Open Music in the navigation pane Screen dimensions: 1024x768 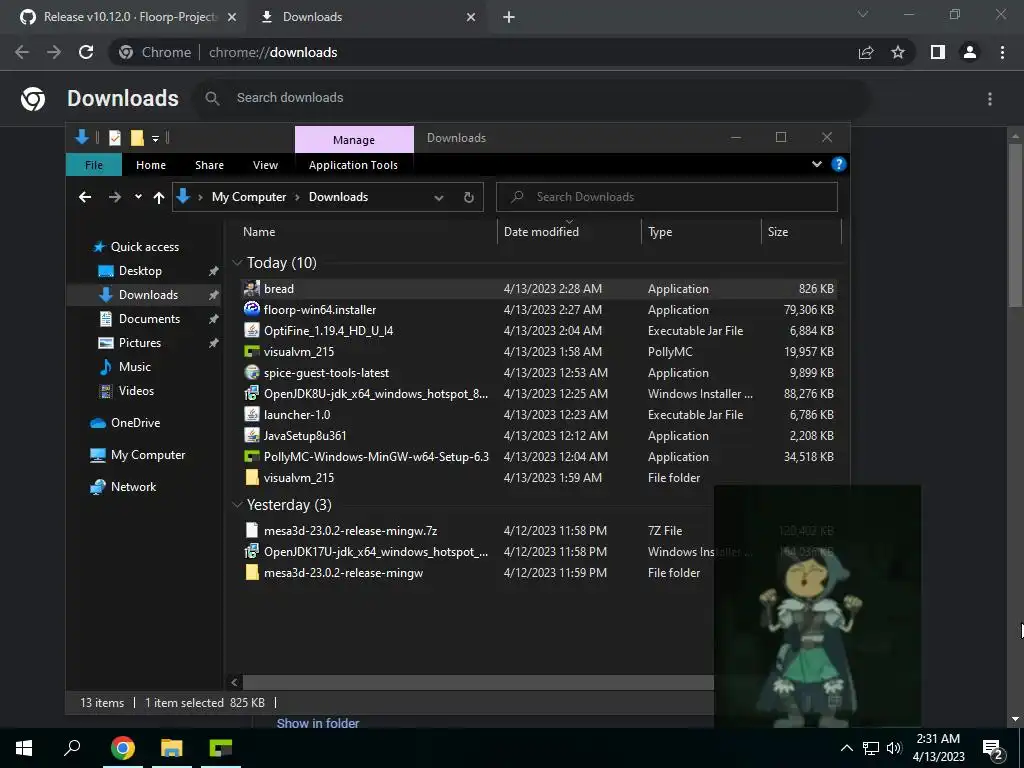tap(135, 366)
